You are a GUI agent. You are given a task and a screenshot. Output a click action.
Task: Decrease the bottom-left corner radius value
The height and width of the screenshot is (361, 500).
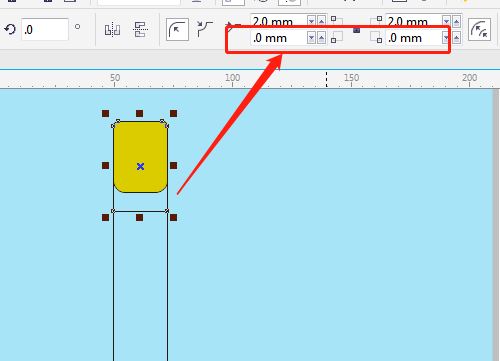coord(311,38)
